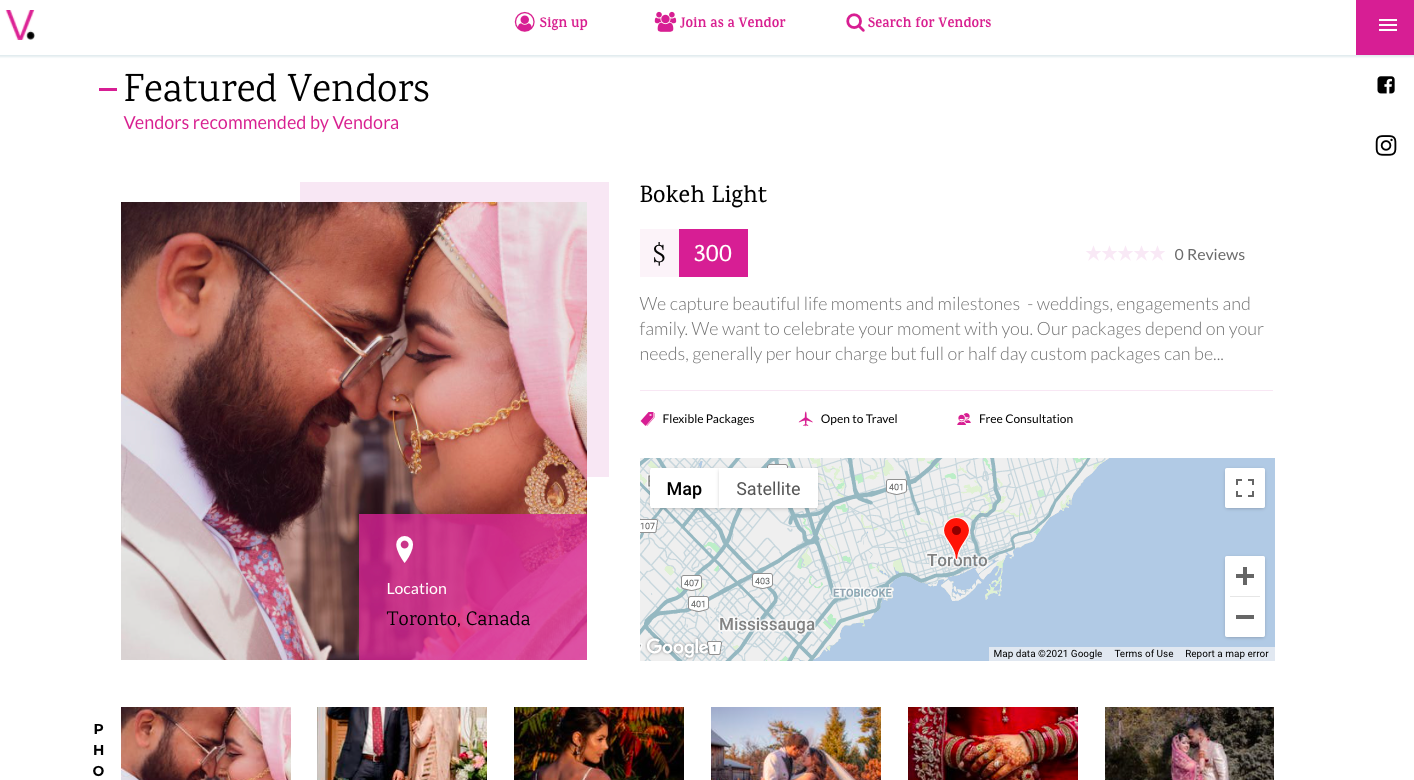Toggle the map fullscreen view icon
Image resolution: width=1414 pixels, height=780 pixels.
[x=1245, y=488]
